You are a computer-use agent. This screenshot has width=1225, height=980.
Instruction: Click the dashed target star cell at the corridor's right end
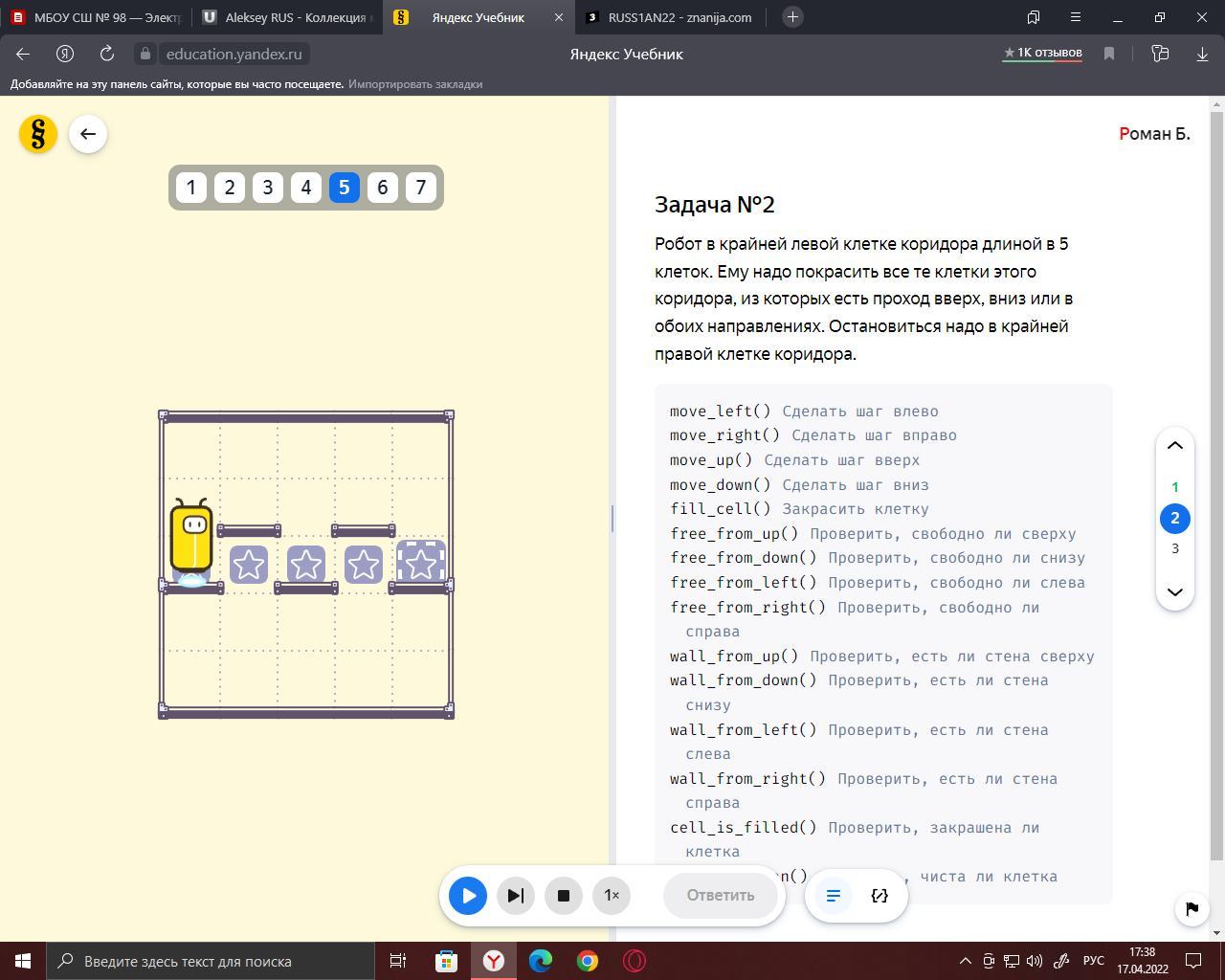421,564
